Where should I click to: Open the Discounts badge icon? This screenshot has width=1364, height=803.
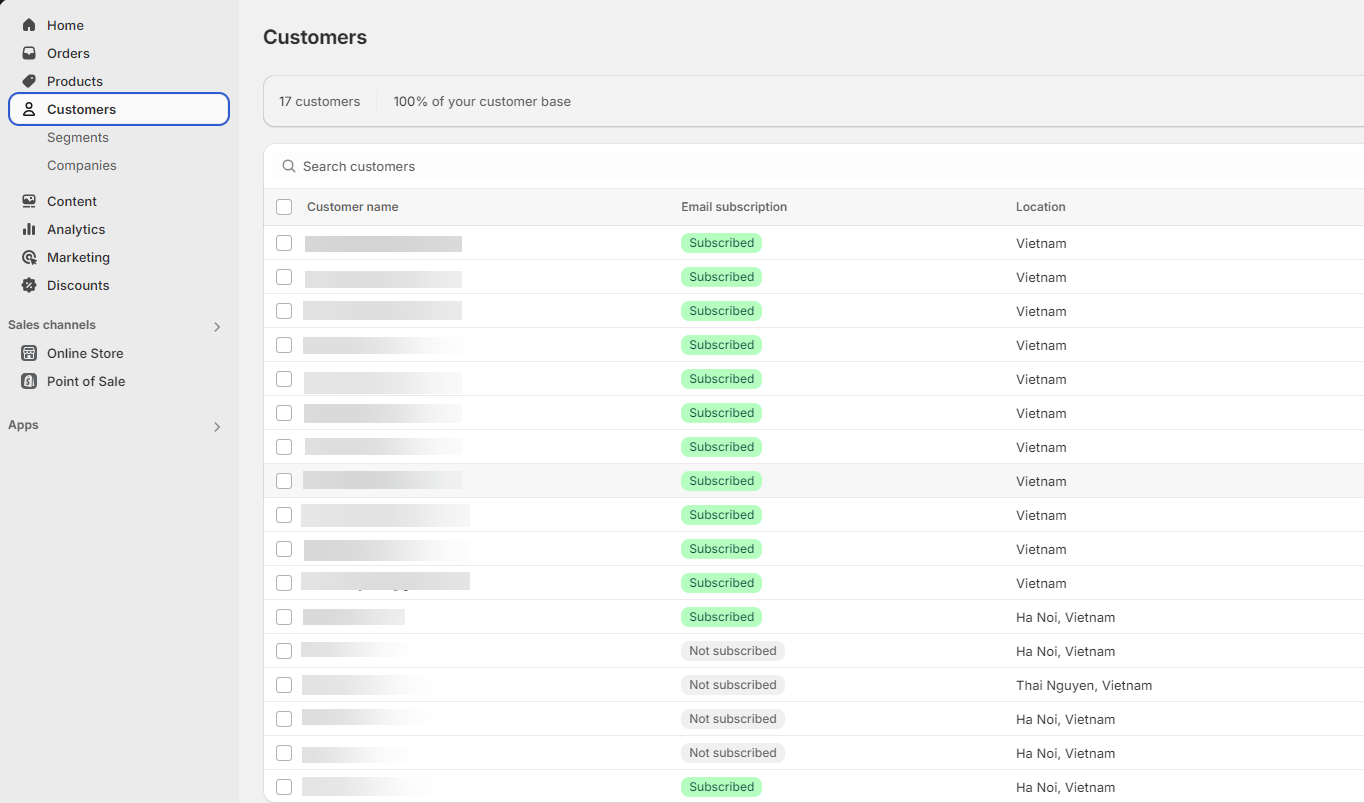point(29,285)
